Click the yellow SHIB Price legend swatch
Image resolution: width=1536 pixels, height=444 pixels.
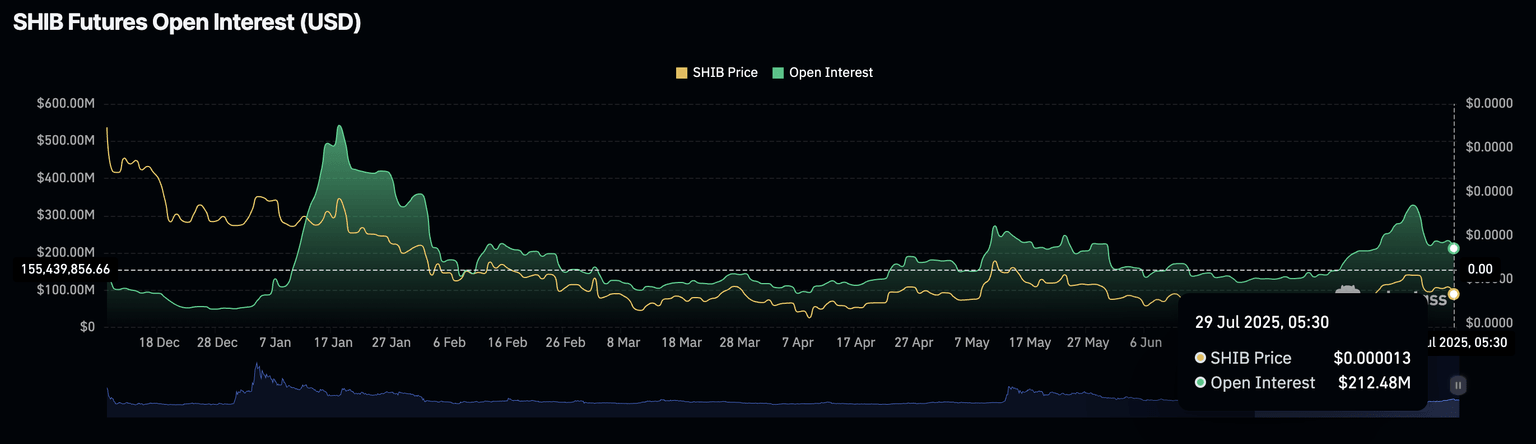click(682, 73)
